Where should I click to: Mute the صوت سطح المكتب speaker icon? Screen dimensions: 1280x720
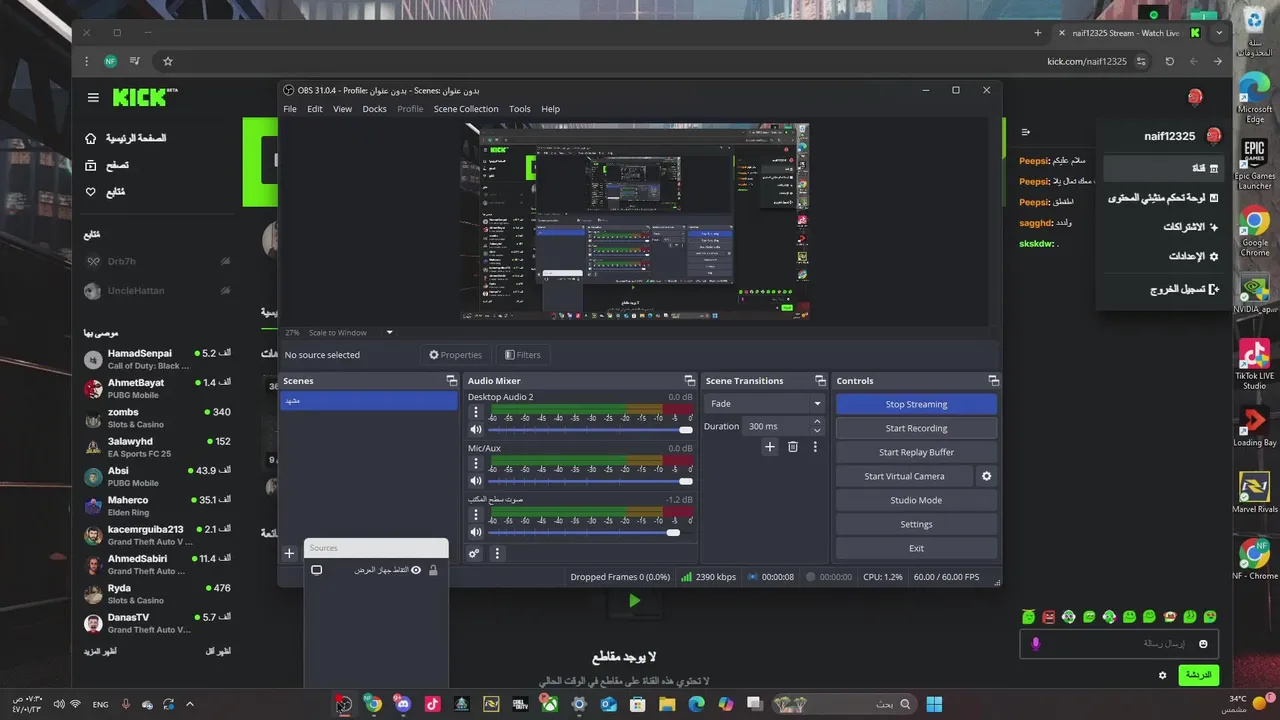pyautogui.click(x=476, y=532)
